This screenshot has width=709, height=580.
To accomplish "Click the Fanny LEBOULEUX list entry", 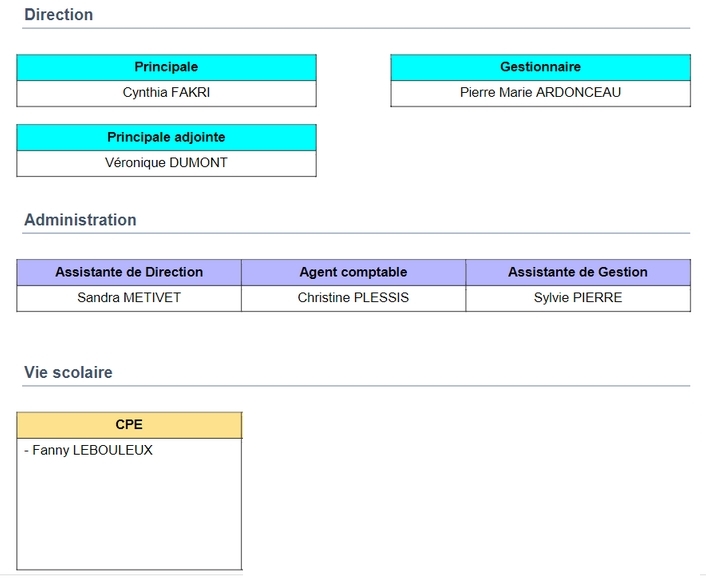I will coord(88,451).
